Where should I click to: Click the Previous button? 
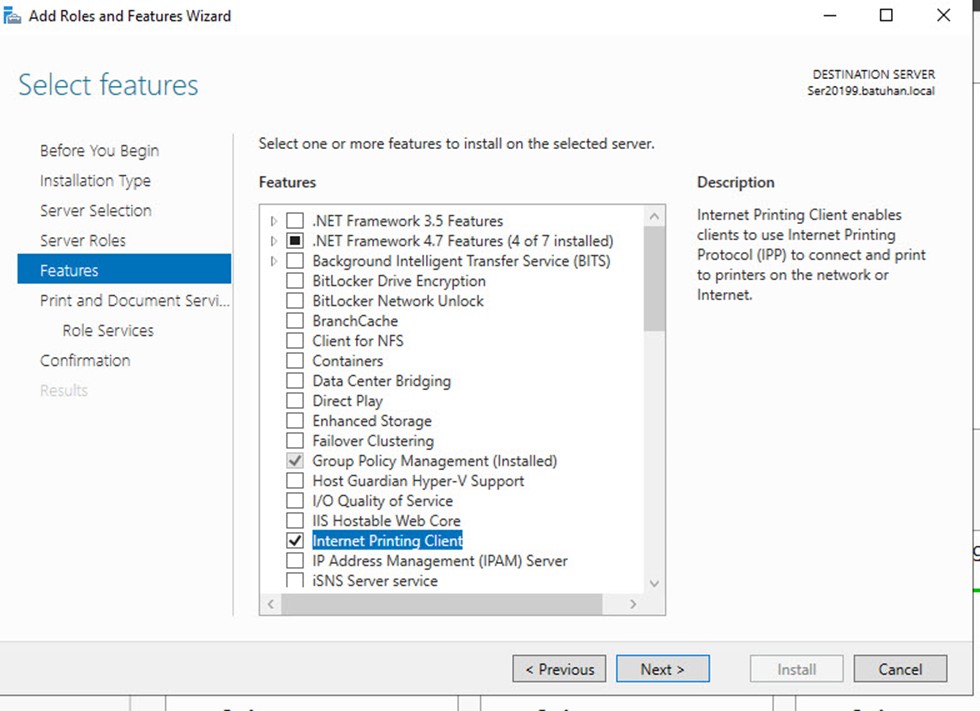pos(559,669)
